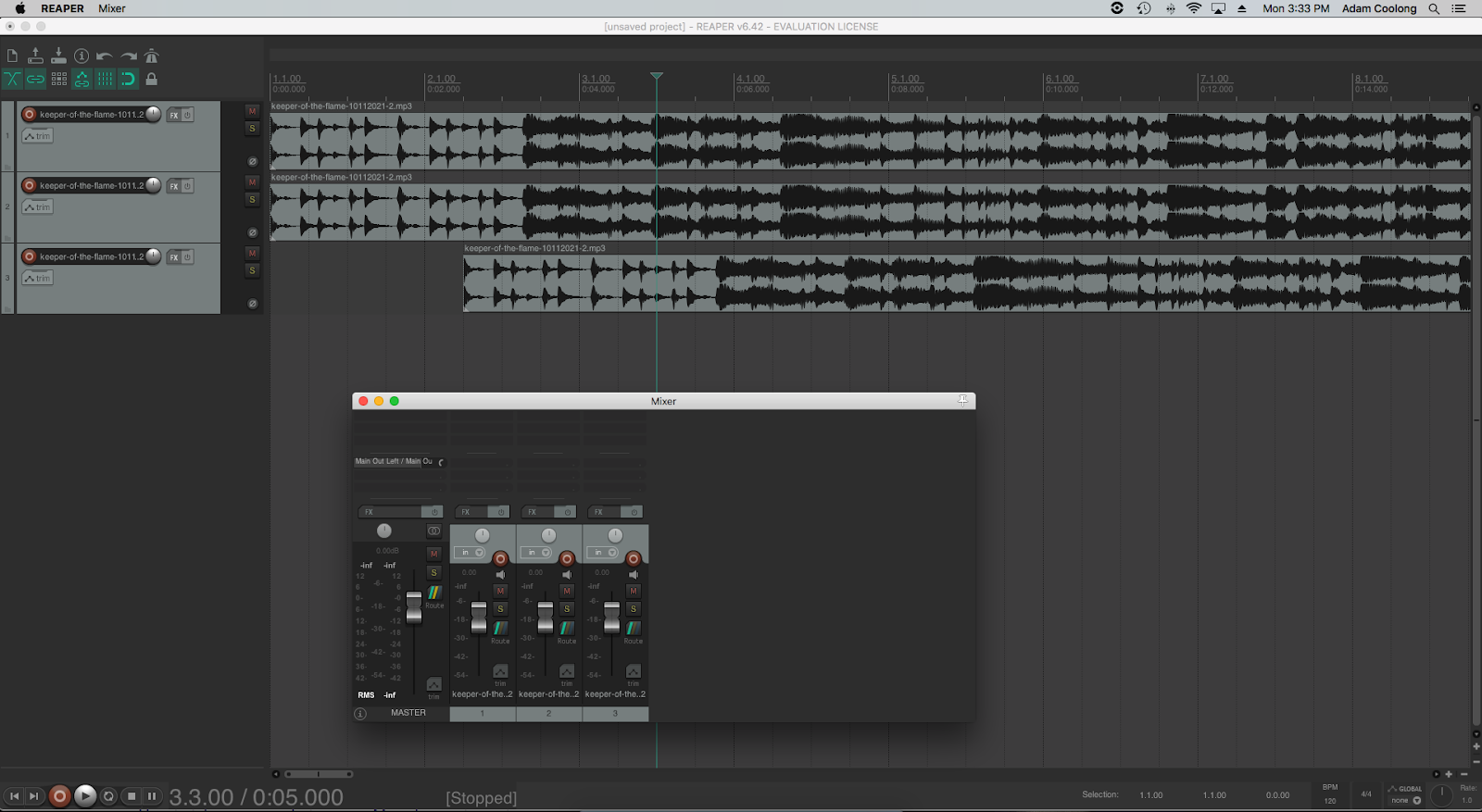
Task: Click record monitoring speaker on mixer channel 2
Action: pyautogui.click(x=567, y=575)
